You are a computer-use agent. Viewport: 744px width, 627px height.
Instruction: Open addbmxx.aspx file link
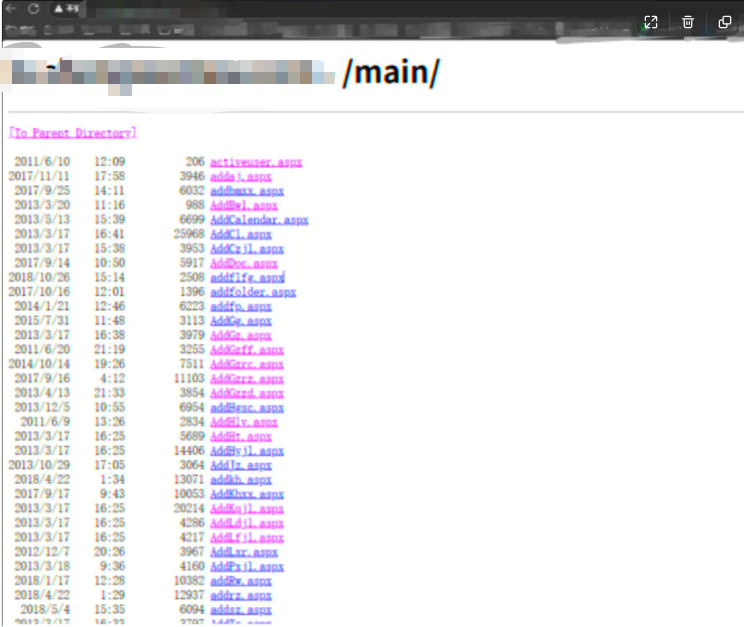tap(247, 191)
